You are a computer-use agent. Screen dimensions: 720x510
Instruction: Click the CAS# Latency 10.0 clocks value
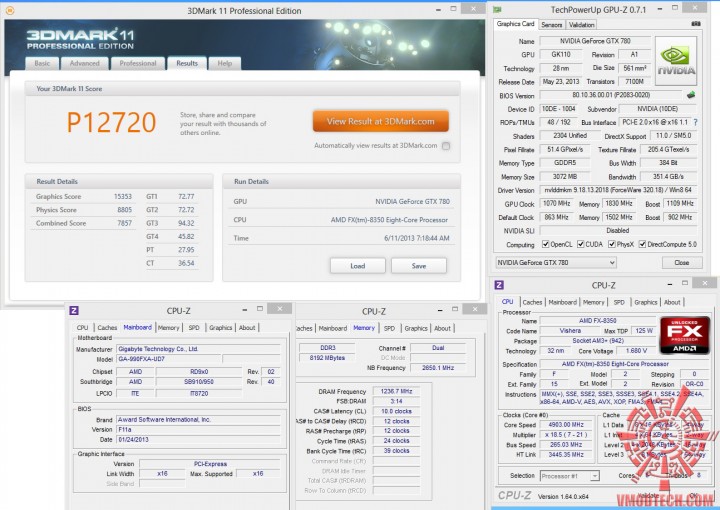[396, 411]
